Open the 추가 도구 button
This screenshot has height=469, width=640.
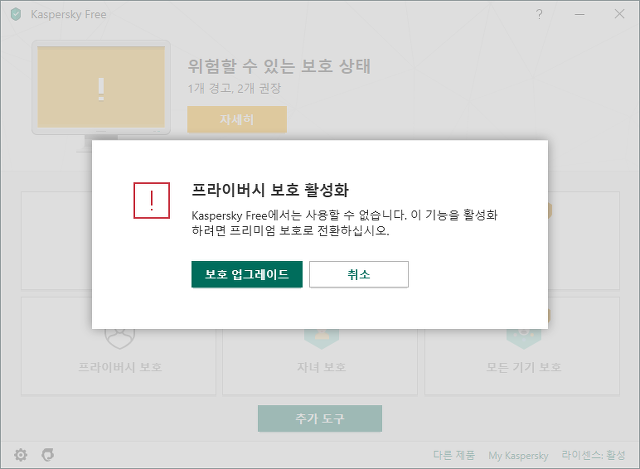coord(320,418)
